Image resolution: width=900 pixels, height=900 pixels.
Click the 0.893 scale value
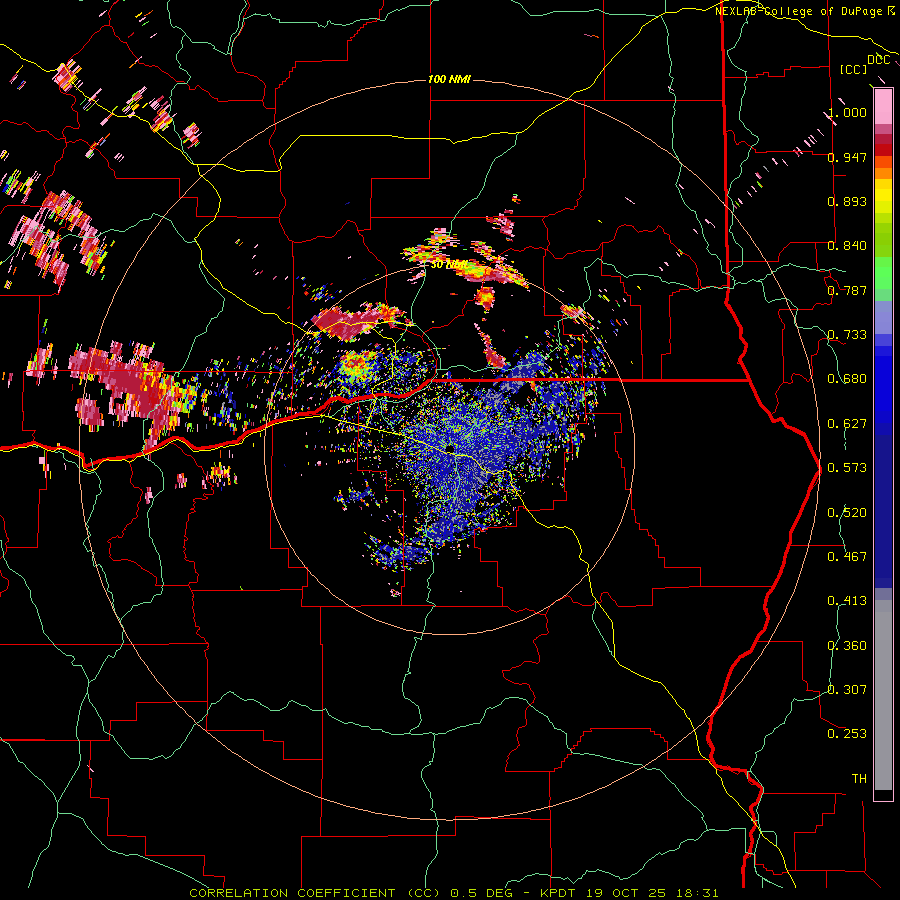pos(847,201)
